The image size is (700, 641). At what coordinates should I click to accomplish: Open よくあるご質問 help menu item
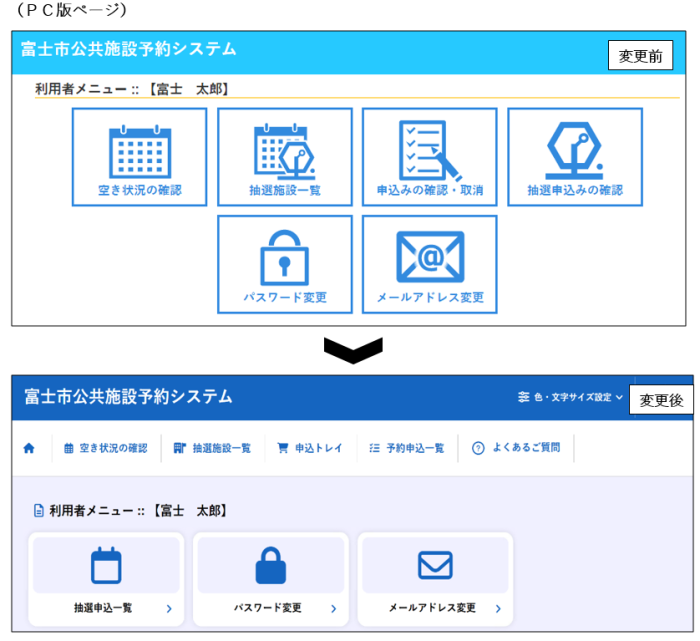[516, 448]
